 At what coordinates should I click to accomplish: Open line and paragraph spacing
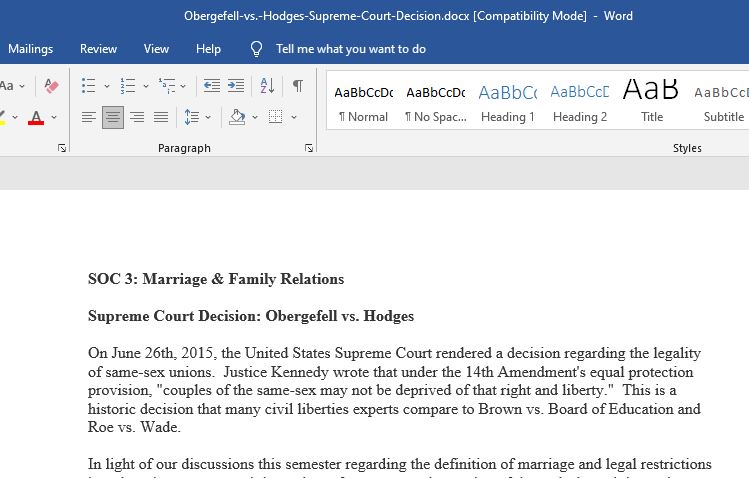coord(192,117)
